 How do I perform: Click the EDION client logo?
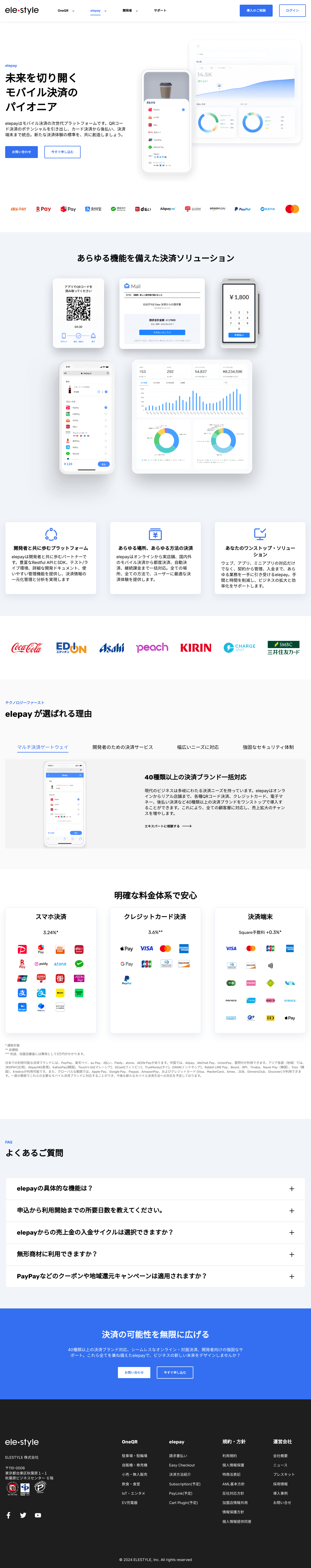(71, 648)
